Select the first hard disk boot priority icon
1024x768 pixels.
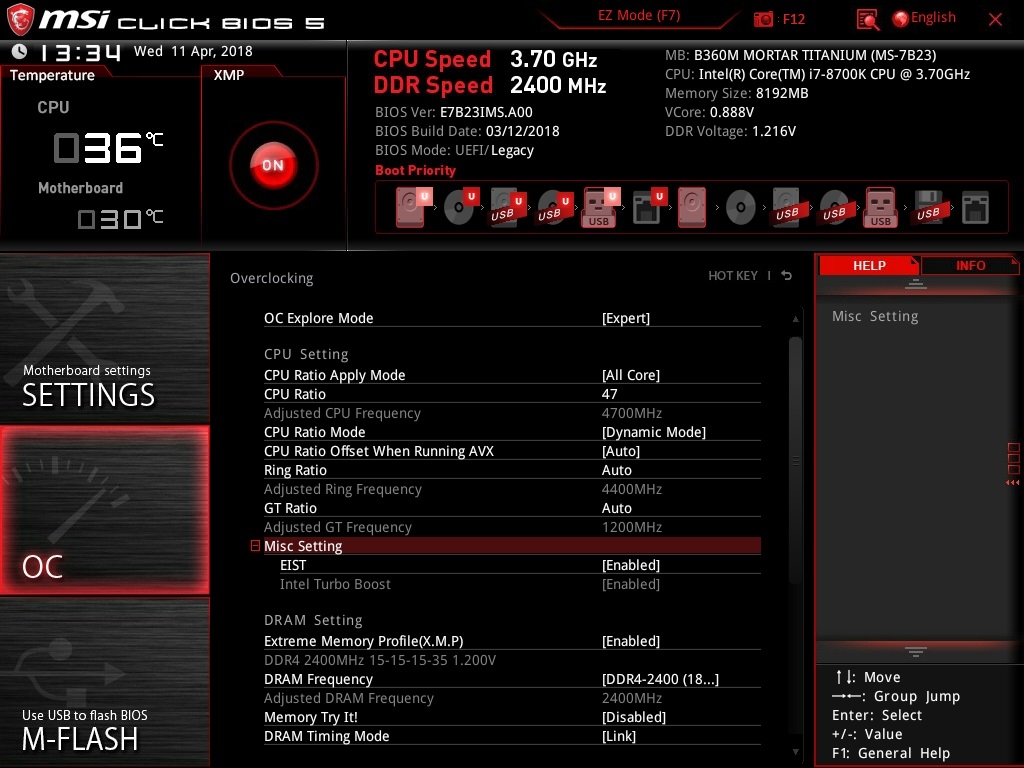(x=411, y=208)
